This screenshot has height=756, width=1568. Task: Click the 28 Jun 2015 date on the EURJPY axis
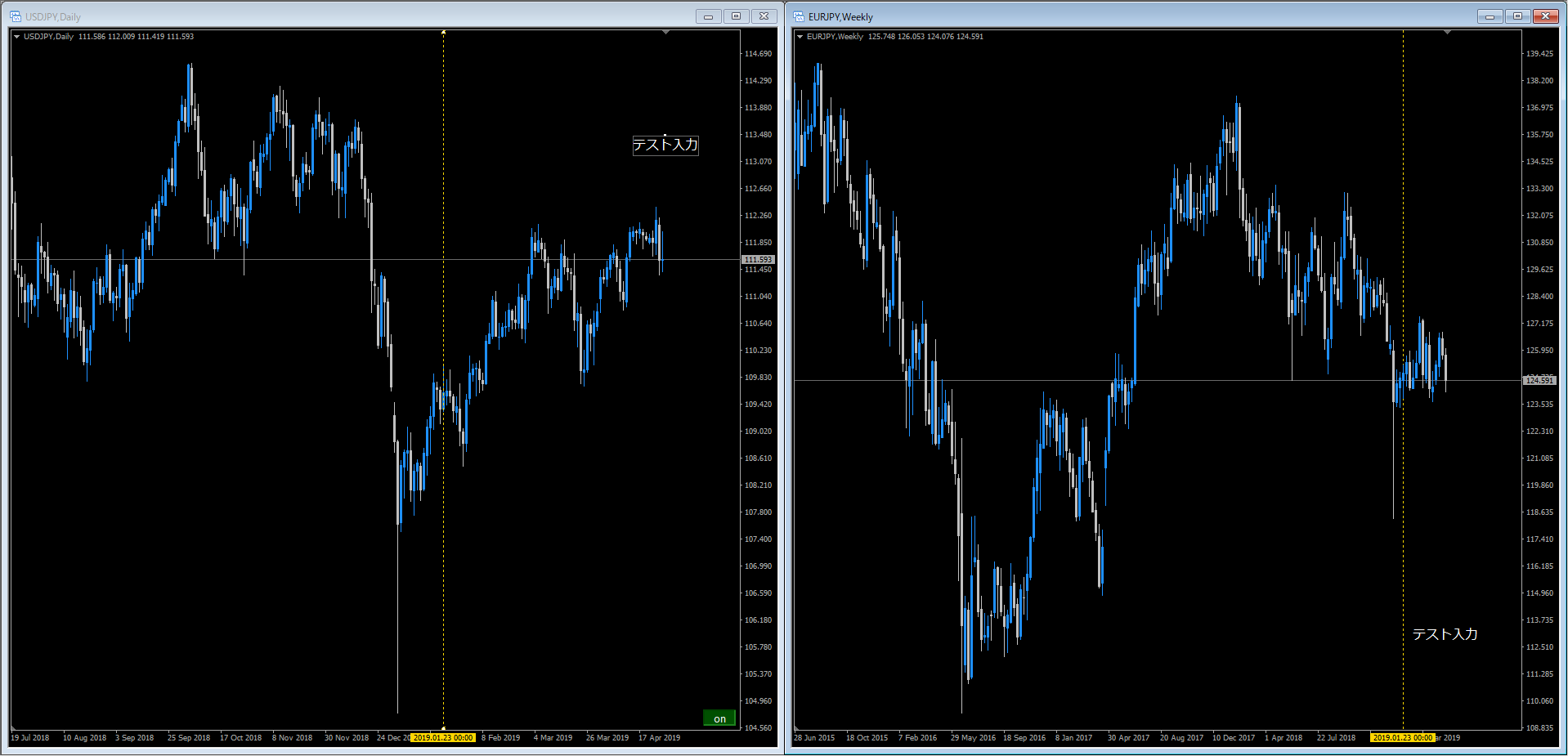[x=814, y=738]
